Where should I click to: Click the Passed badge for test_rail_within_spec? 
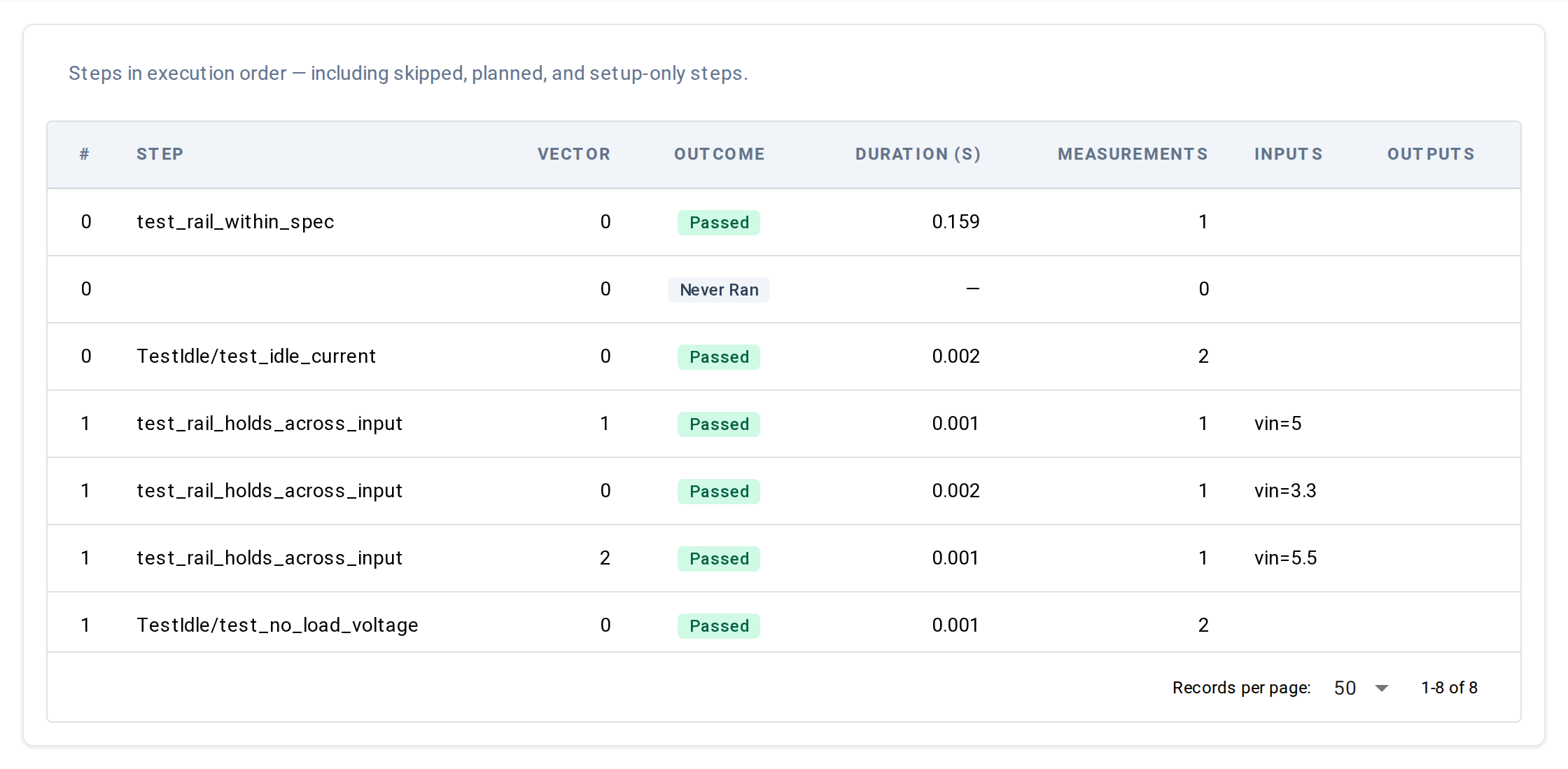coord(719,223)
